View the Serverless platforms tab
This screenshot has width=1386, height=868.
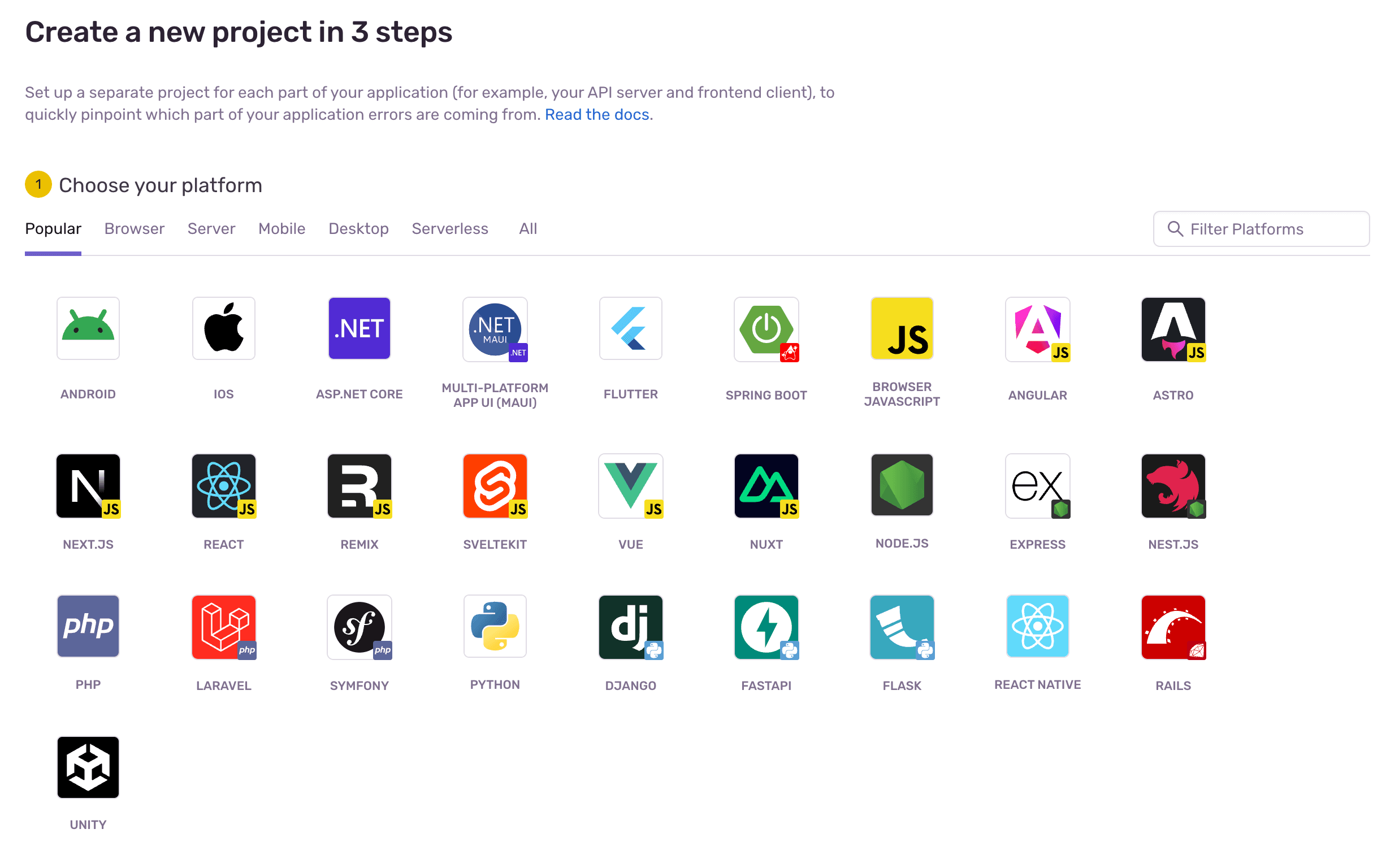449,228
